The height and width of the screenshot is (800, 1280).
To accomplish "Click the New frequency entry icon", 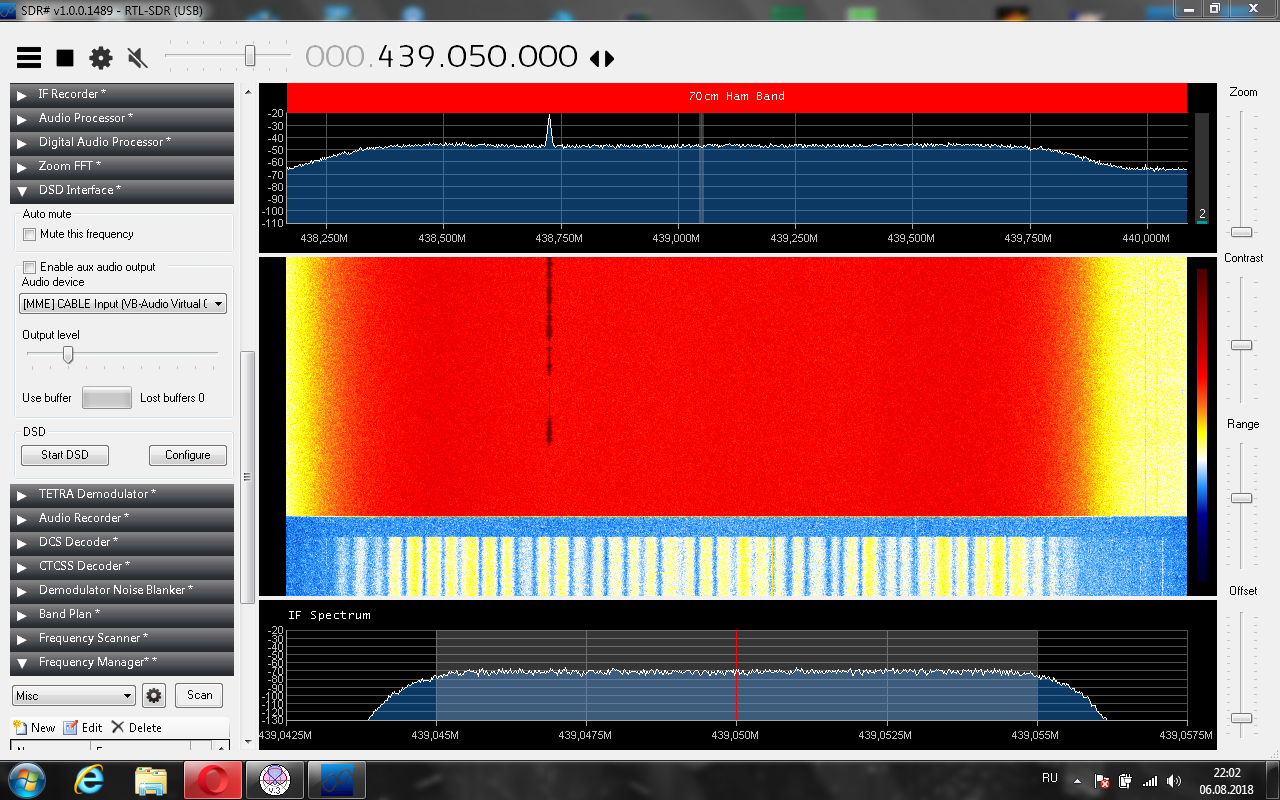I will tap(34, 727).
